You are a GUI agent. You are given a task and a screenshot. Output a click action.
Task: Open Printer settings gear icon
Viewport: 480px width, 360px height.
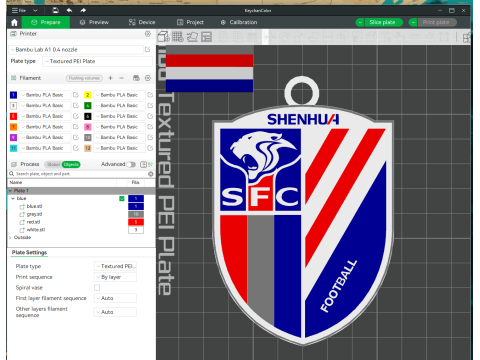(x=148, y=34)
